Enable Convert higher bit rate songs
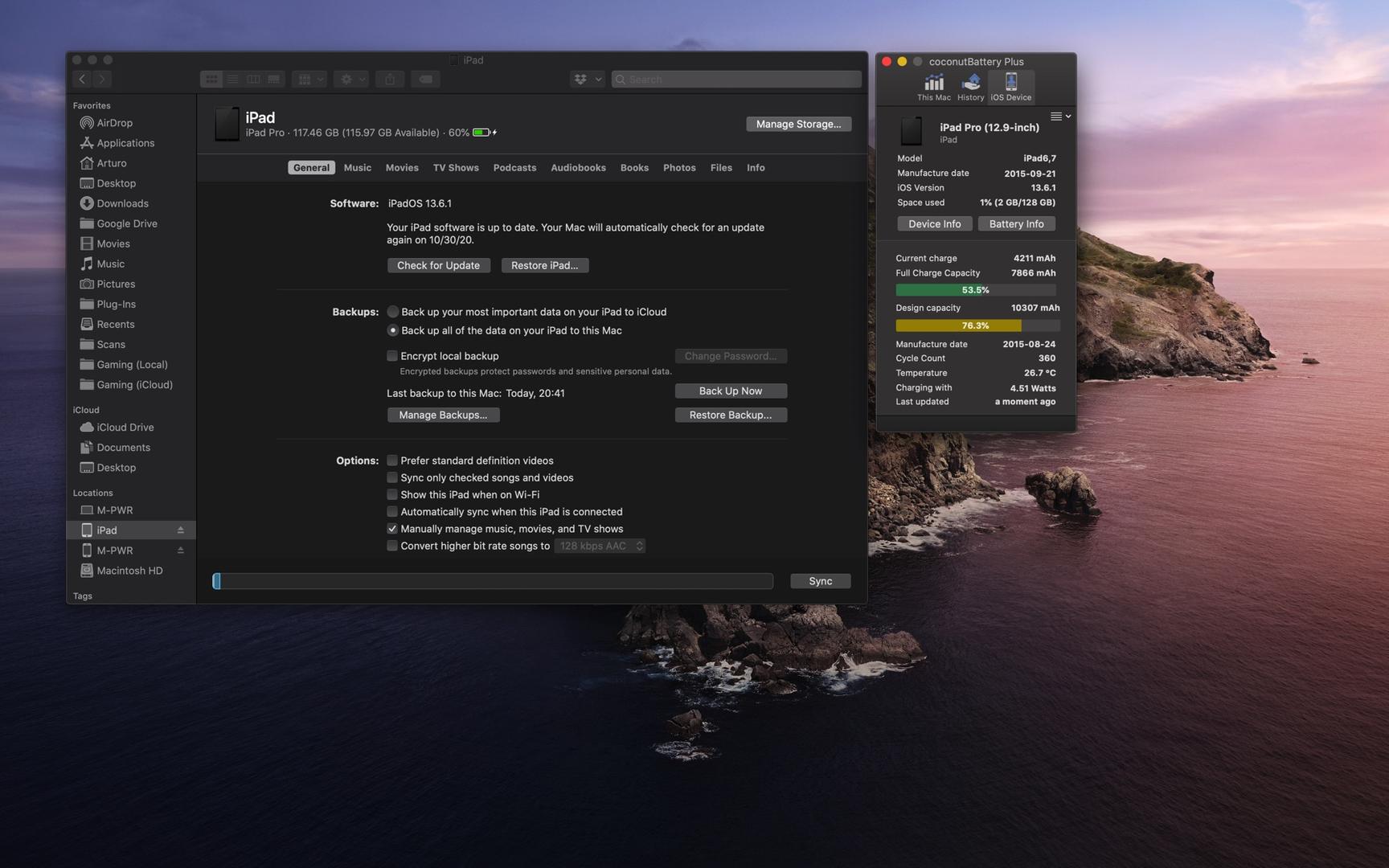The height and width of the screenshot is (868, 1389). point(392,546)
